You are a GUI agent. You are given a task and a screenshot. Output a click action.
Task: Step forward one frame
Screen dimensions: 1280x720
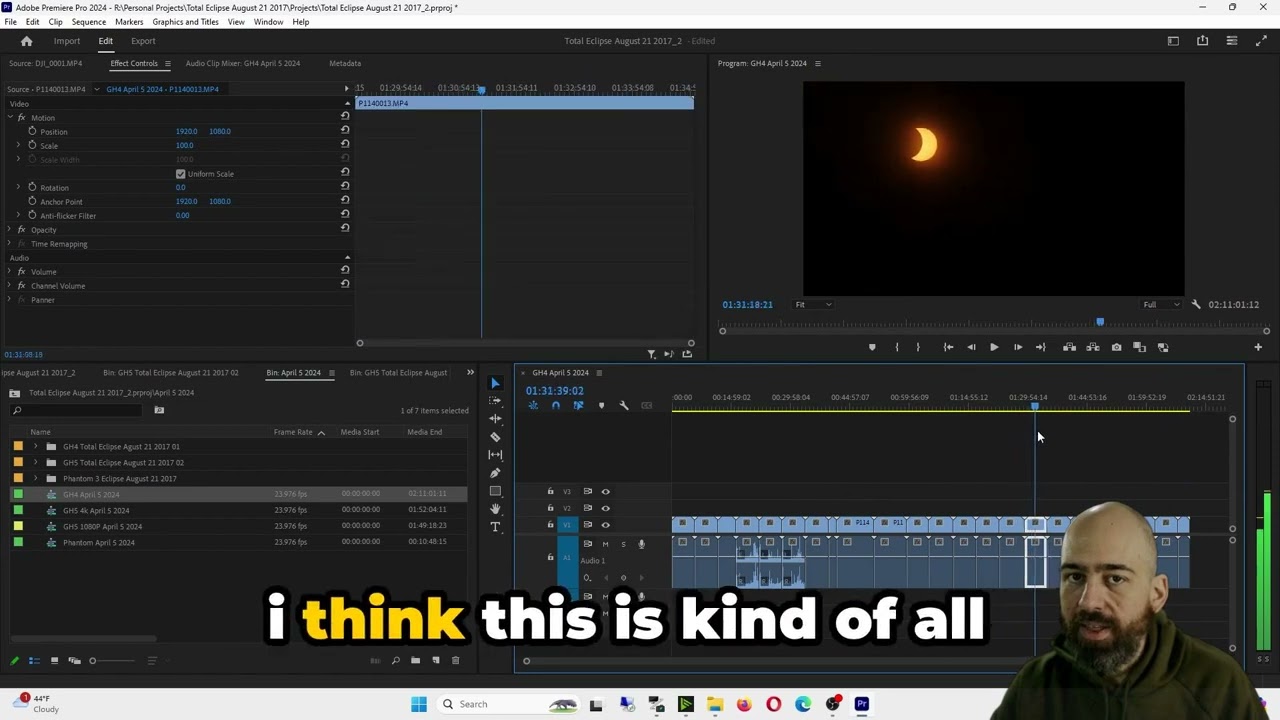pos(1018,347)
